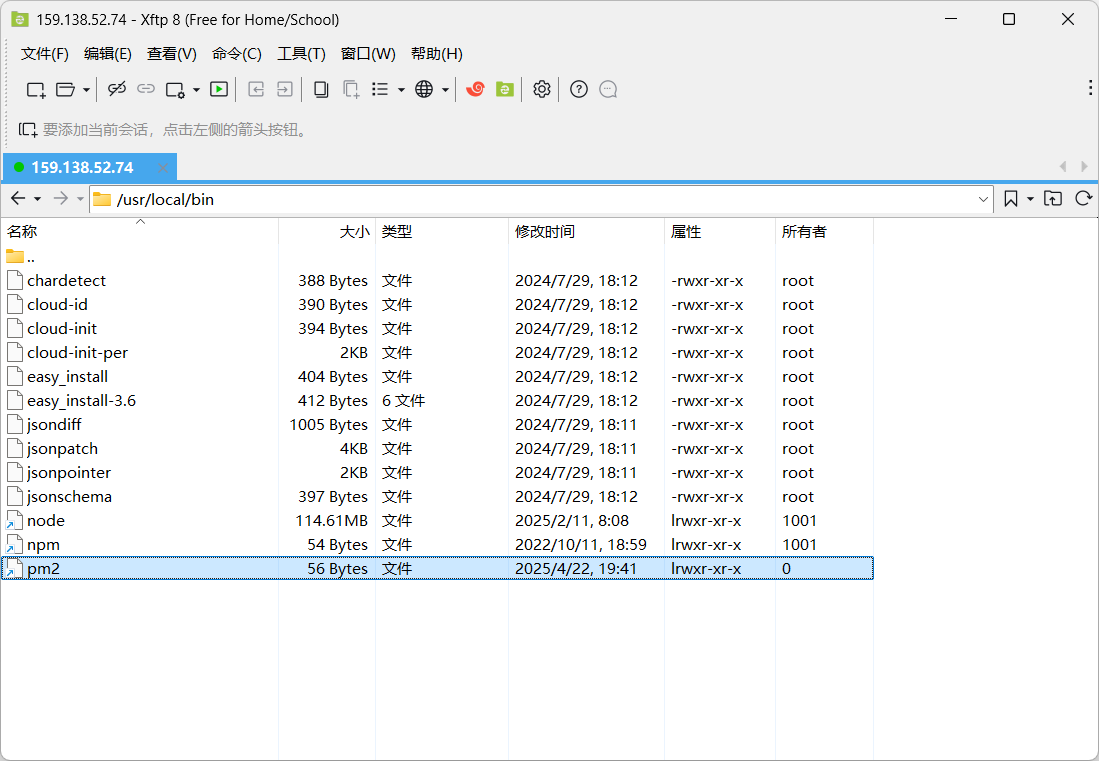Select the chardetect file

[437, 281]
